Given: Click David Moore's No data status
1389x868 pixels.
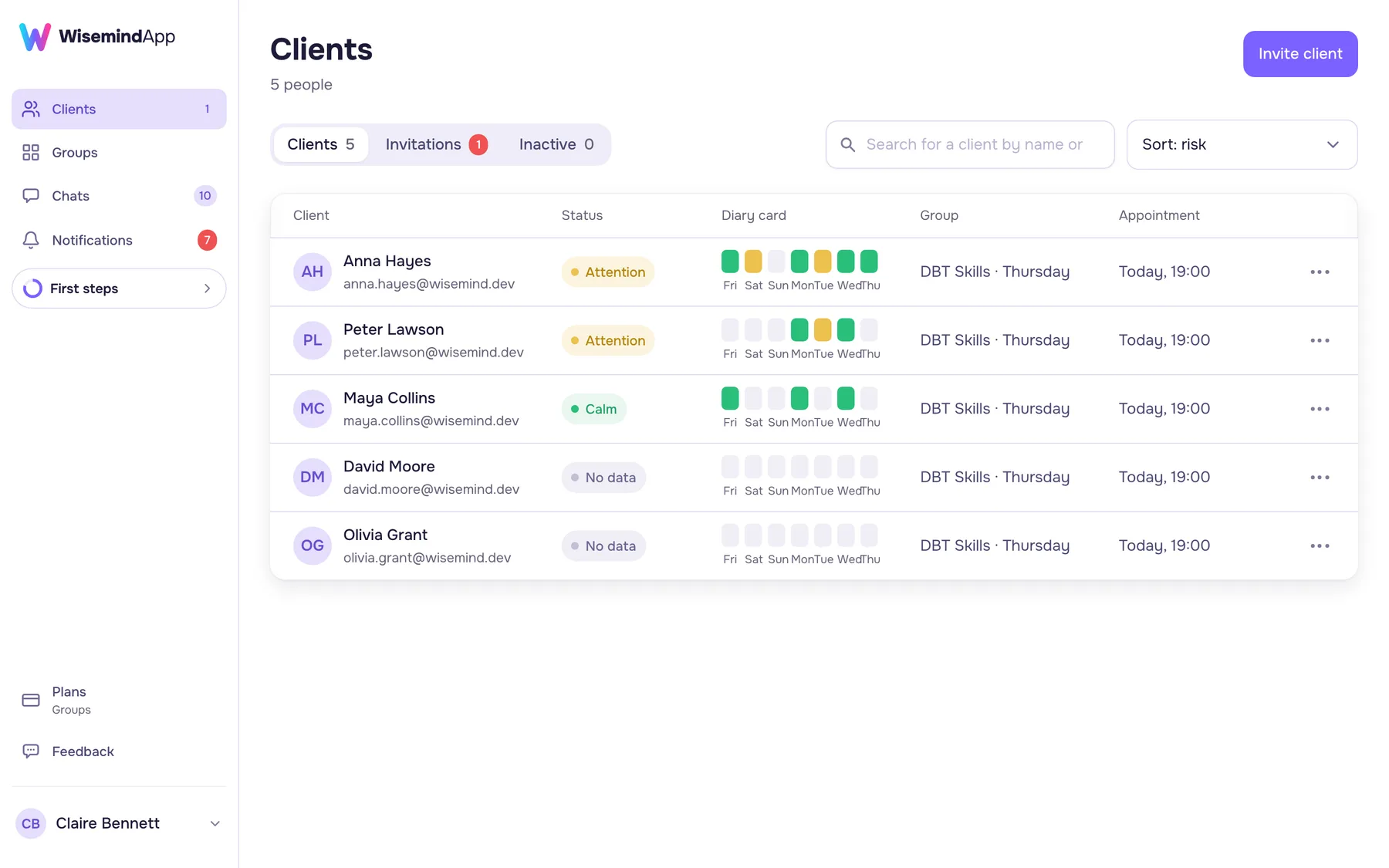Looking at the screenshot, I should coord(603,478).
